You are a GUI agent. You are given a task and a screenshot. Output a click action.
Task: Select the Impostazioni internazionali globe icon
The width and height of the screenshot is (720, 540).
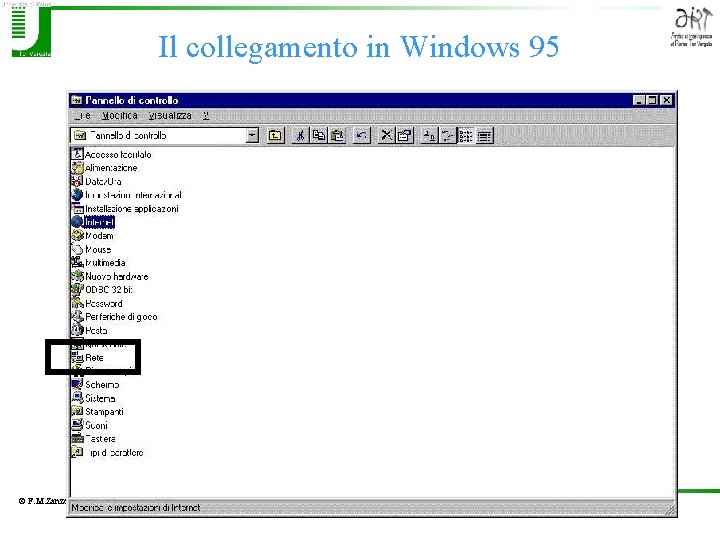point(77,195)
